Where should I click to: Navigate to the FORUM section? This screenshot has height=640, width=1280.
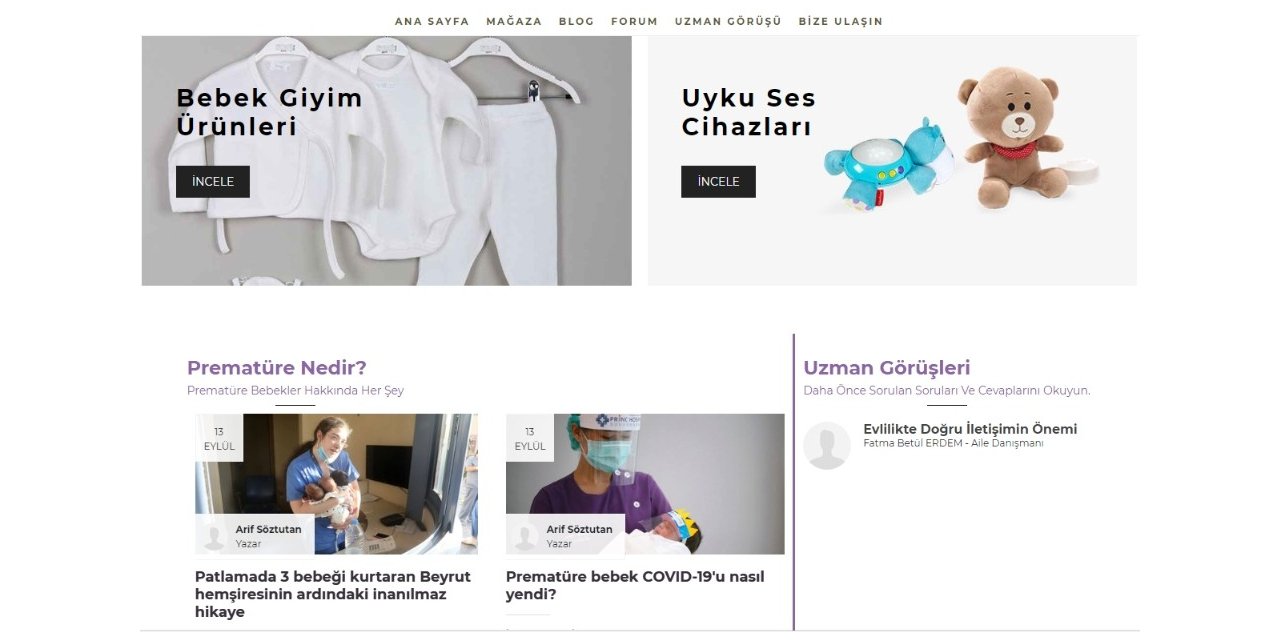coord(634,21)
